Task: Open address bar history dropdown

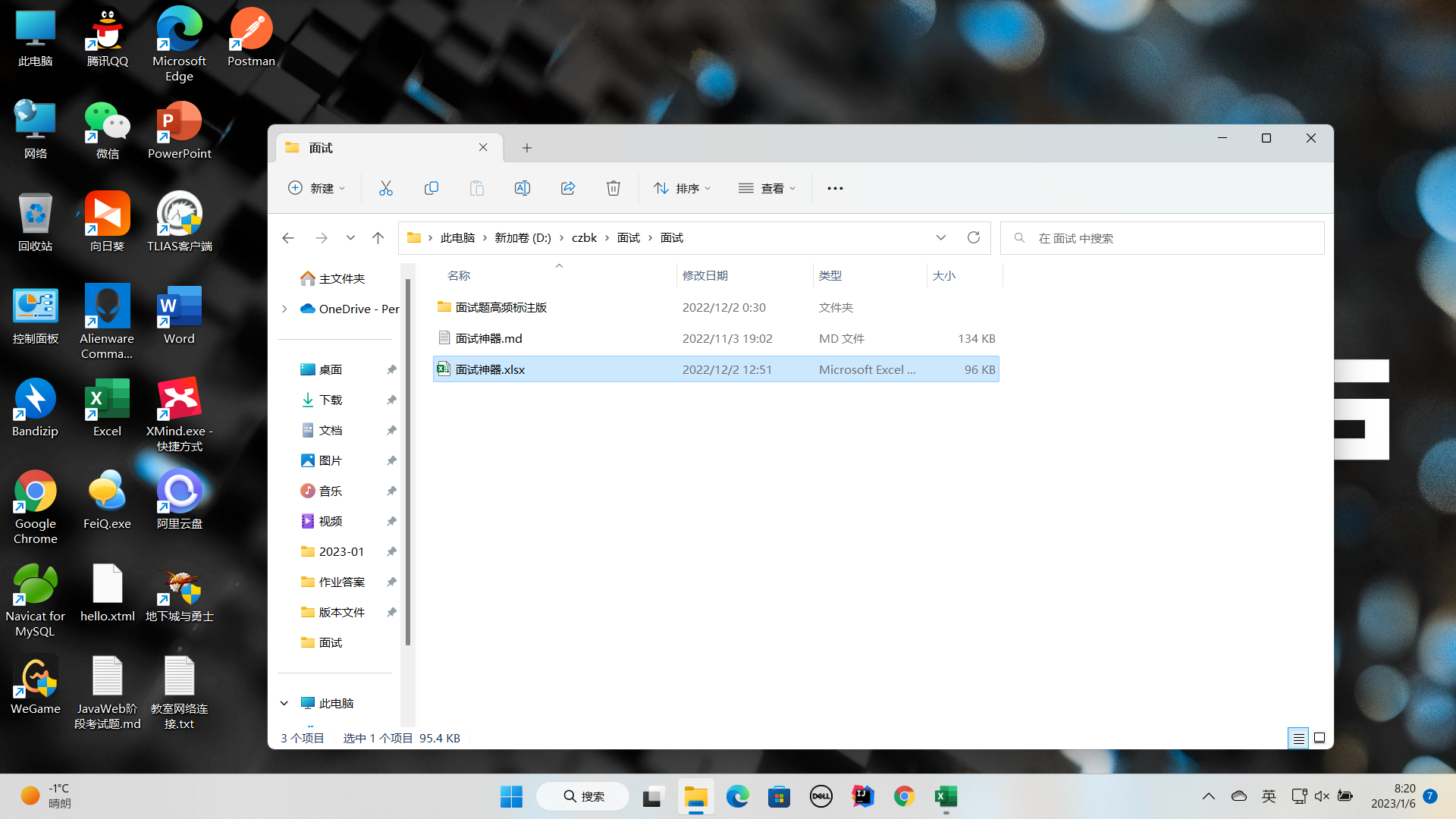Action: pyautogui.click(x=941, y=237)
